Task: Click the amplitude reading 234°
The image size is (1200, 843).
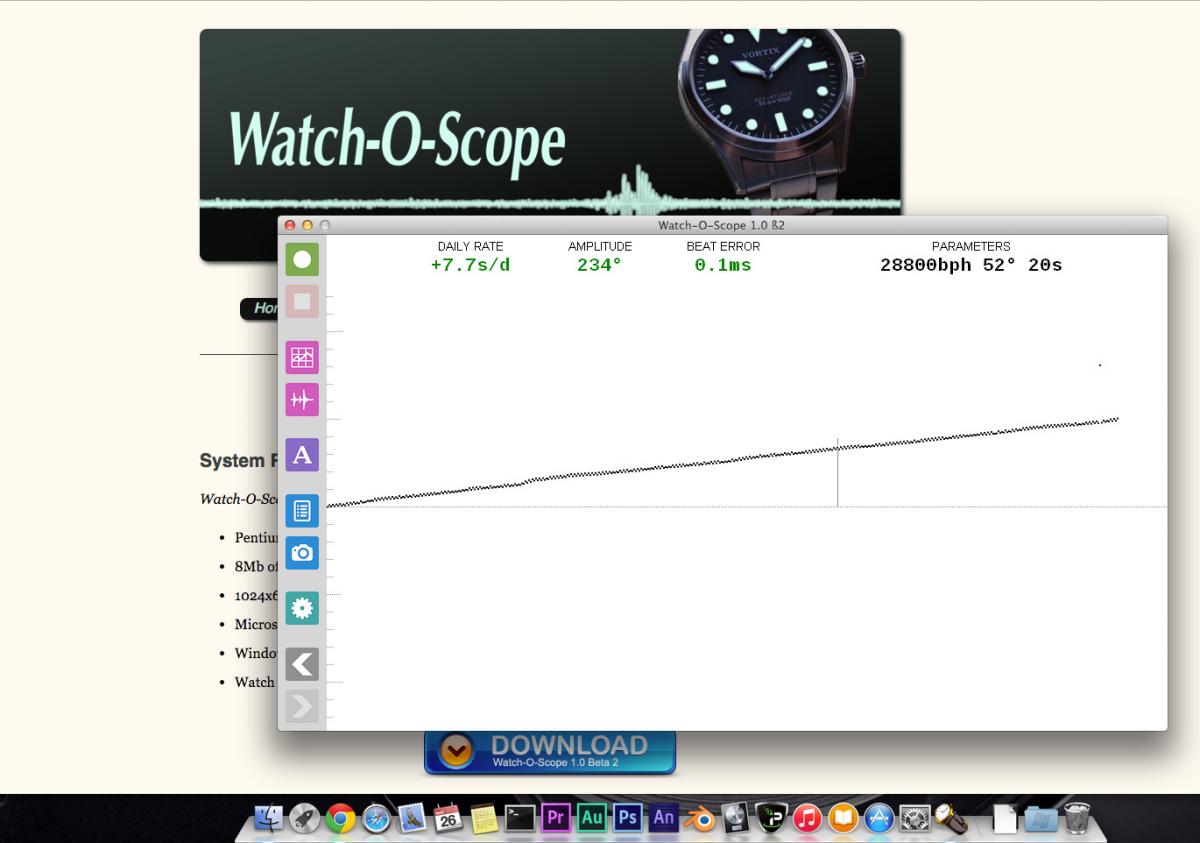Action: (x=599, y=265)
